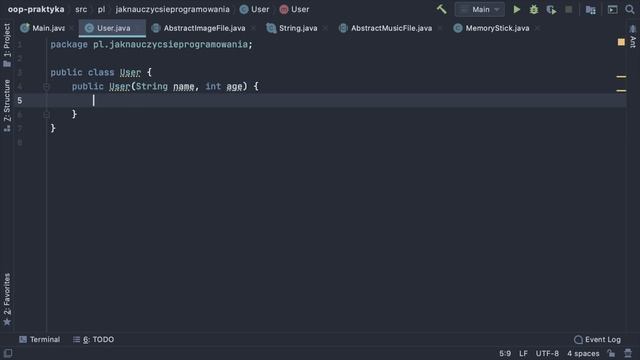640x360 pixels.
Task: Click the first warning stripe mark on scrollbar
Action: (621, 76)
